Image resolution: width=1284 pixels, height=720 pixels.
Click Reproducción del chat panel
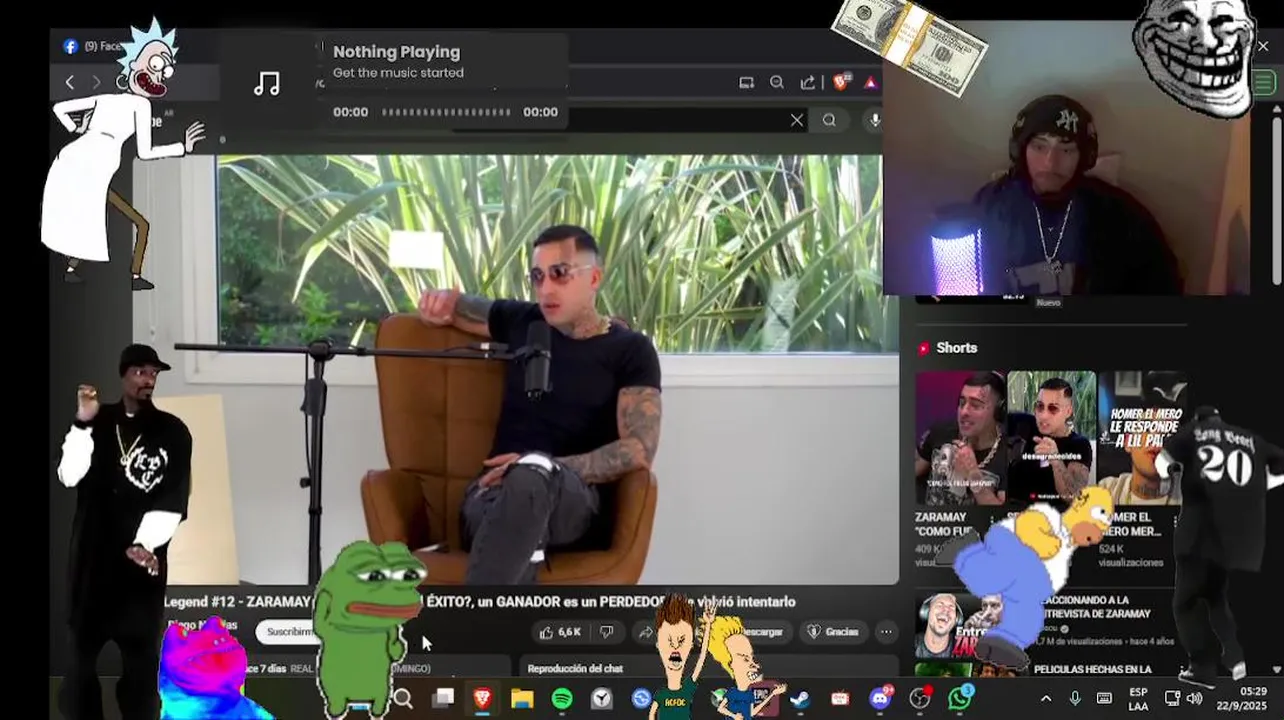pos(575,668)
